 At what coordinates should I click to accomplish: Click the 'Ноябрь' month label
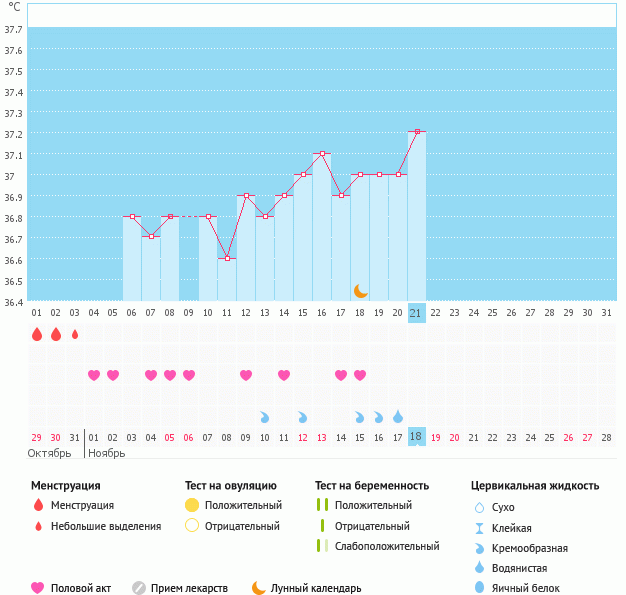pos(108,453)
